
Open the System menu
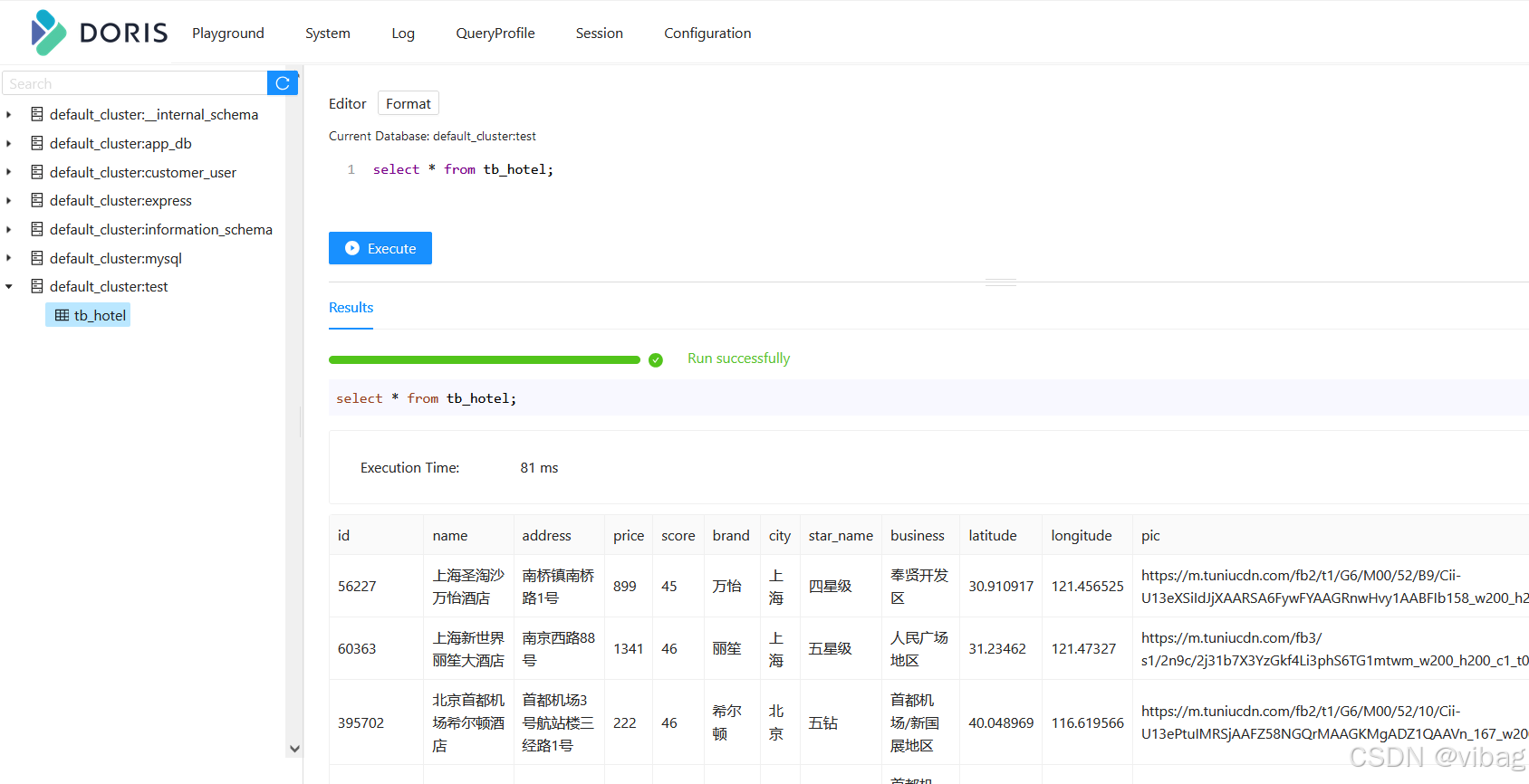point(328,33)
